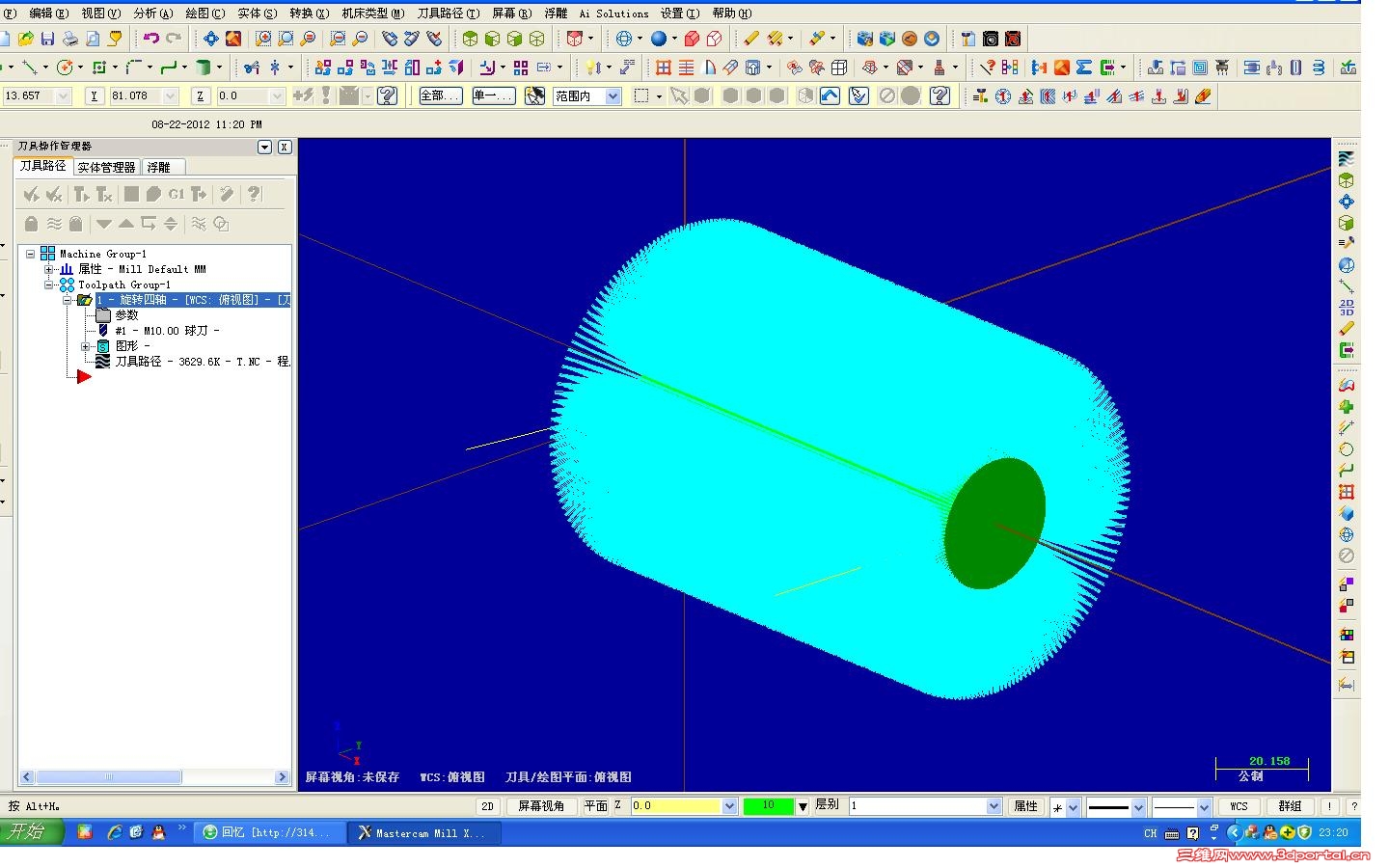This screenshot has height=868, width=1389.
Task: Toggle the 2D mode button in the status bar
Action: tap(488, 806)
